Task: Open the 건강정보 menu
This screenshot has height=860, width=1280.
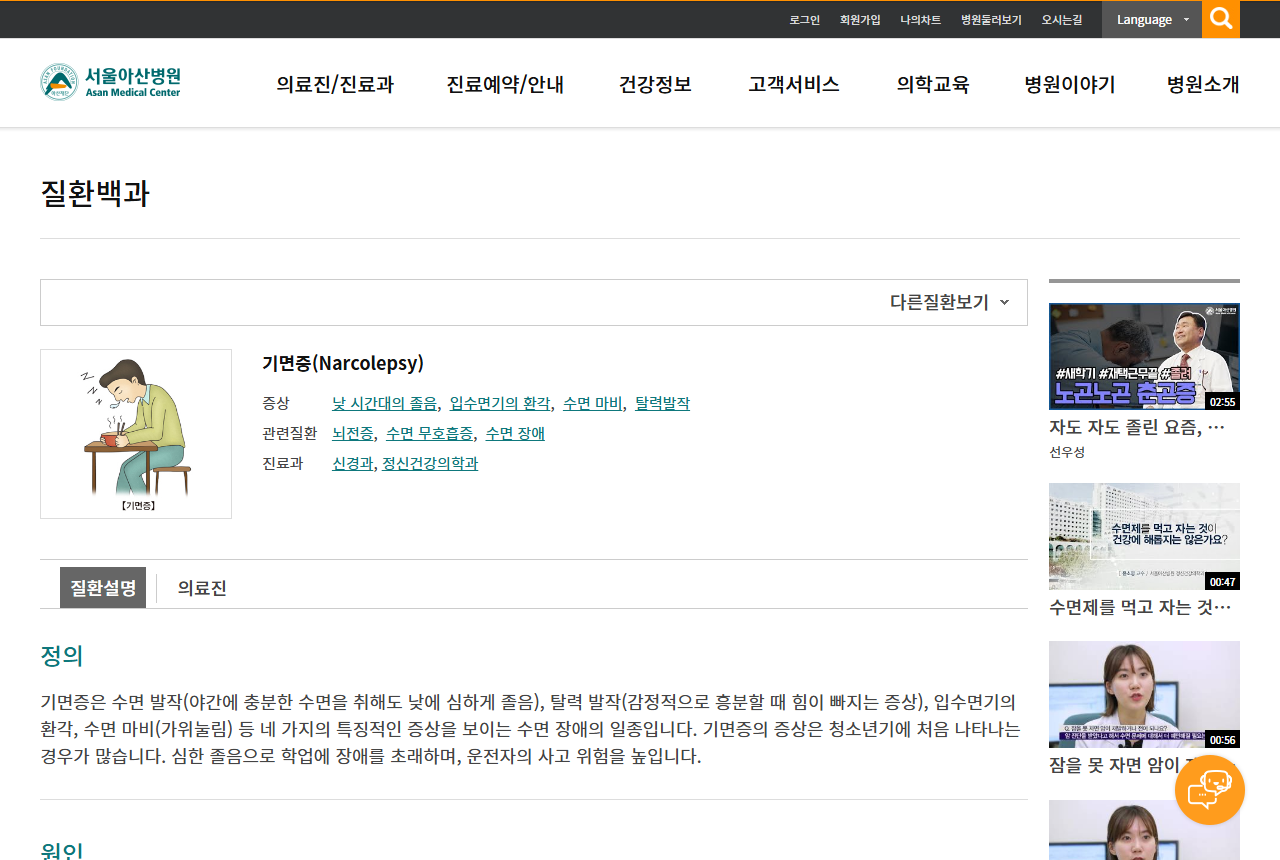Action: [x=655, y=84]
